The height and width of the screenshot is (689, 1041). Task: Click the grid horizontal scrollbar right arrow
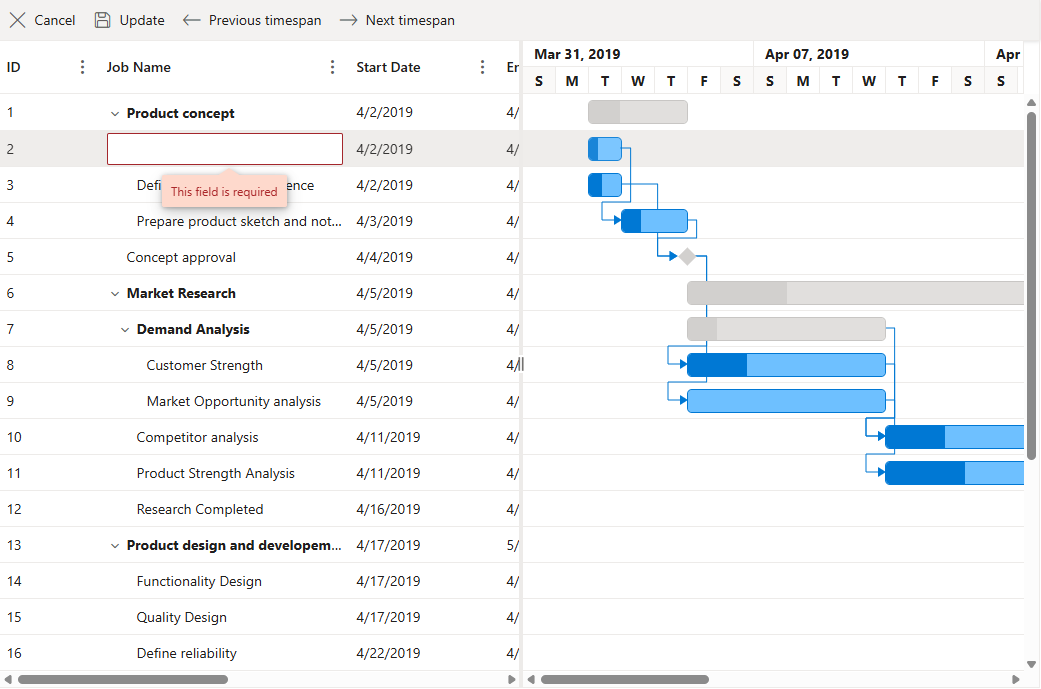[512, 680]
